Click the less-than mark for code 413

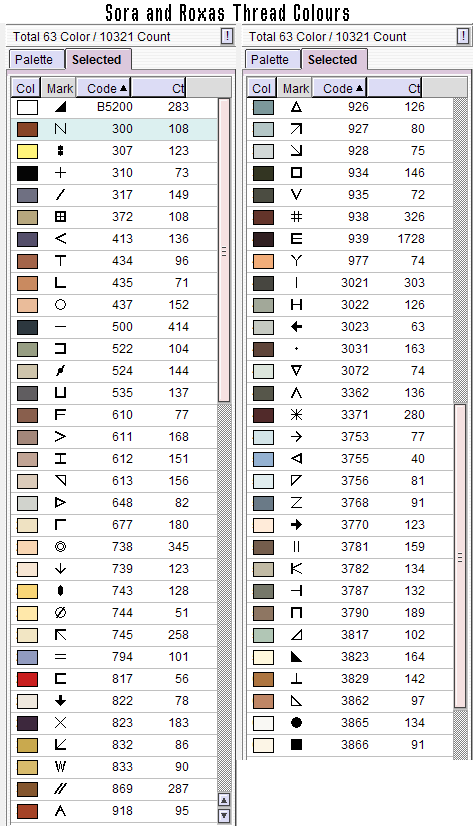point(61,239)
